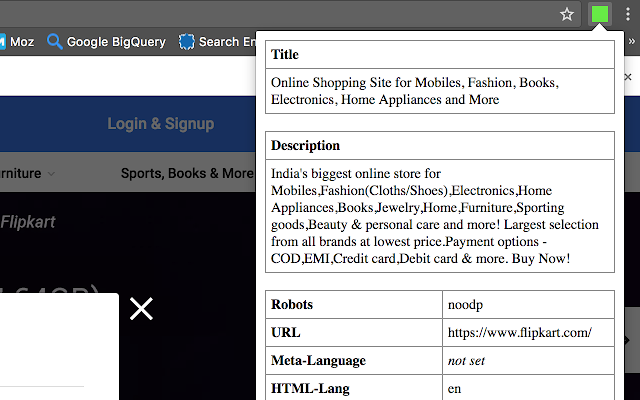This screenshot has height=400, width=640.
Task: Open Sports, Books & More menu
Action: coord(187,173)
